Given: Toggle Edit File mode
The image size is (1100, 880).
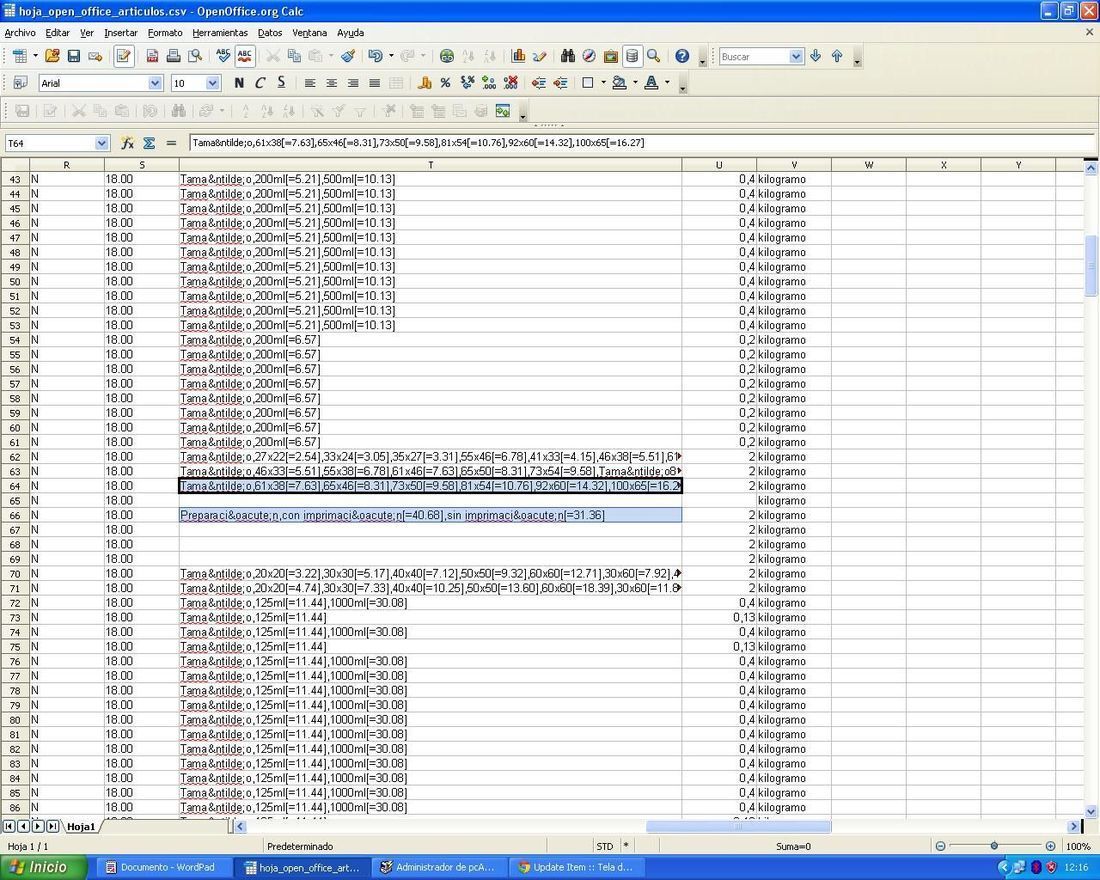Looking at the screenshot, I should click(123, 56).
